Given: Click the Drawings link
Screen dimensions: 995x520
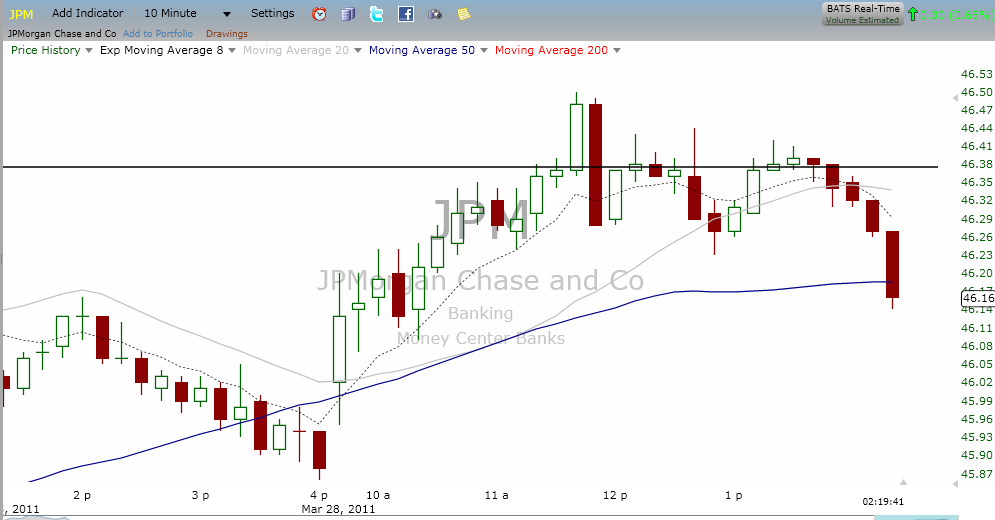Looking at the screenshot, I should 226,33.
